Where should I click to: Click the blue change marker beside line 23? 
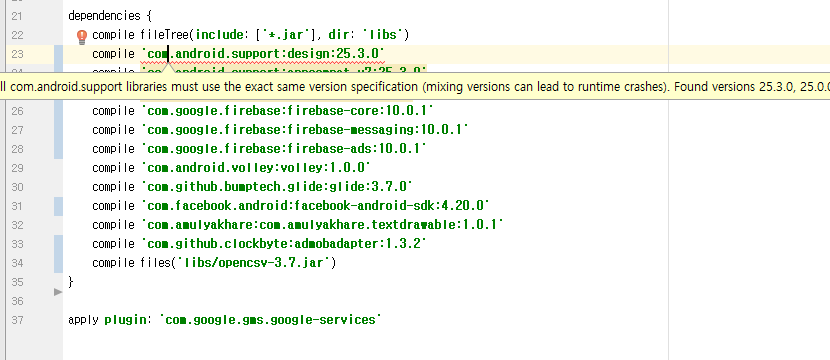click(x=58, y=58)
